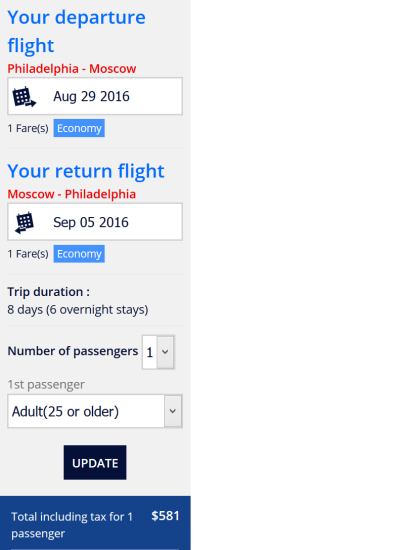Select the return flight Economy badge
The height and width of the screenshot is (550, 408).
click(x=79, y=254)
